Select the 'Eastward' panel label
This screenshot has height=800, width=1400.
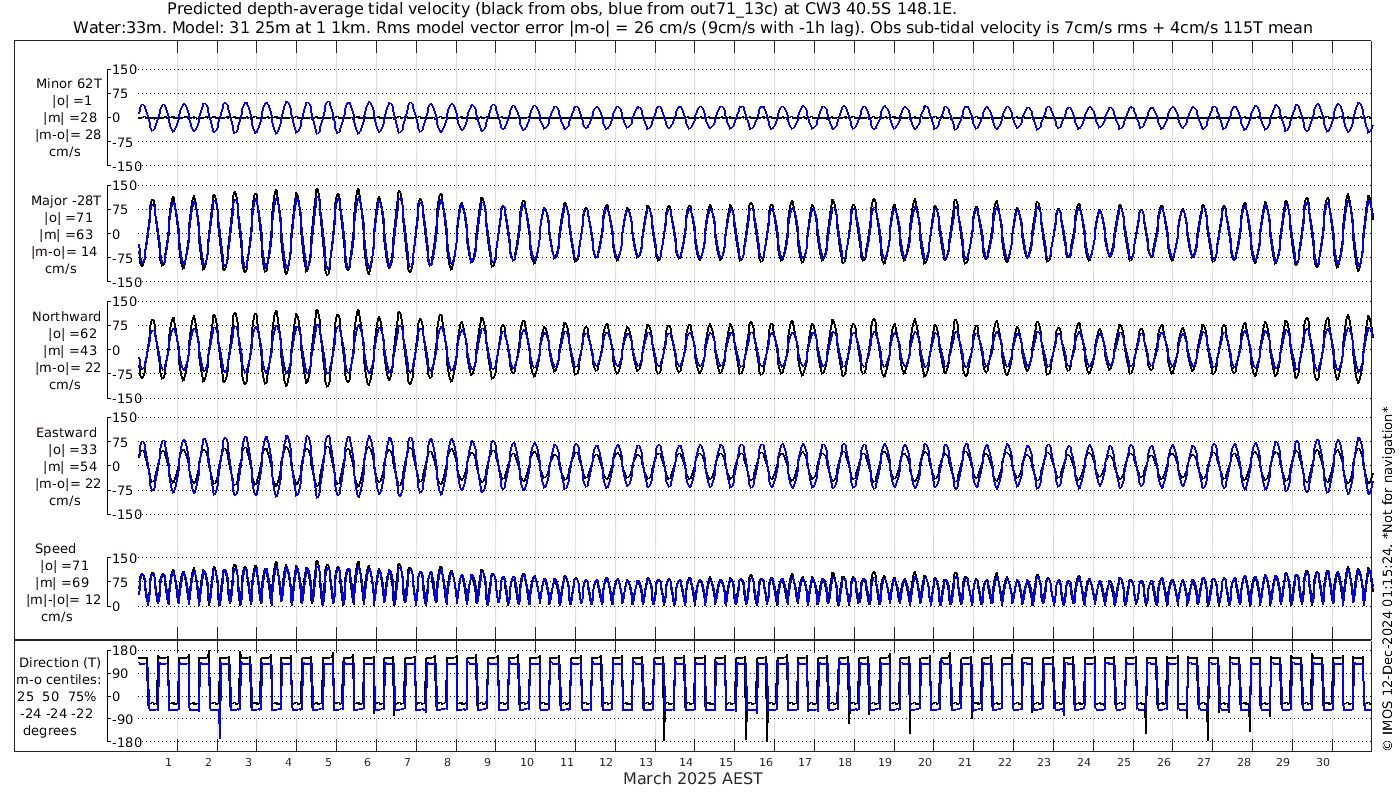click(x=67, y=433)
